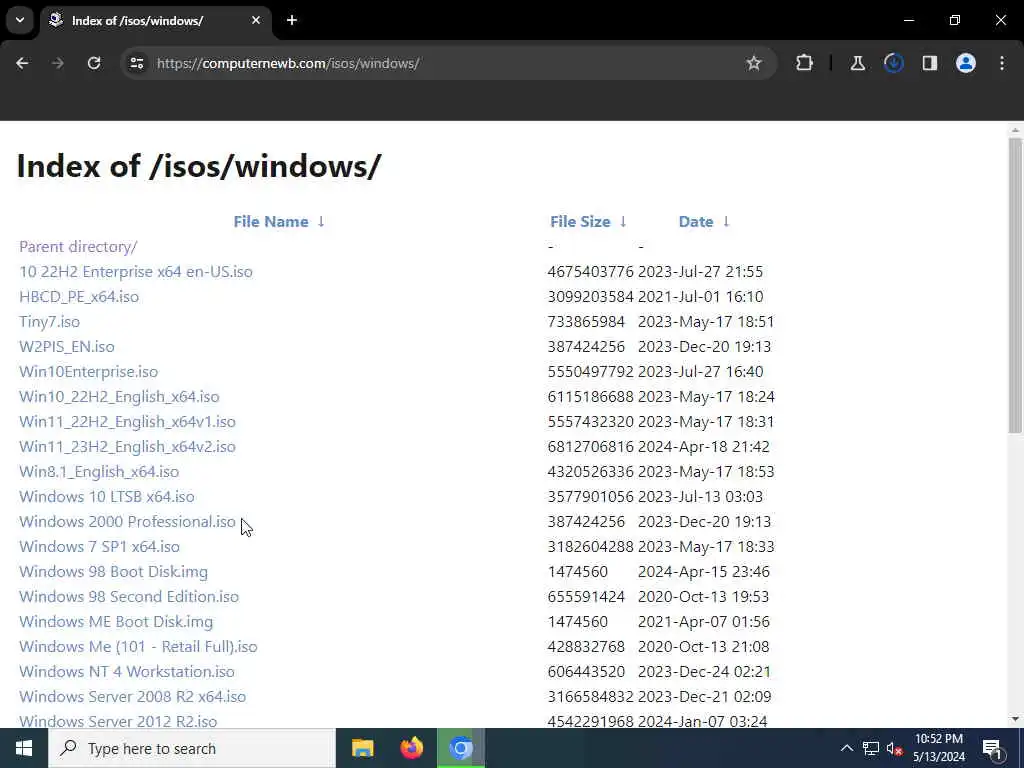This screenshot has width=1024, height=768.
Task: Reload the current page
Action: coord(94,63)
